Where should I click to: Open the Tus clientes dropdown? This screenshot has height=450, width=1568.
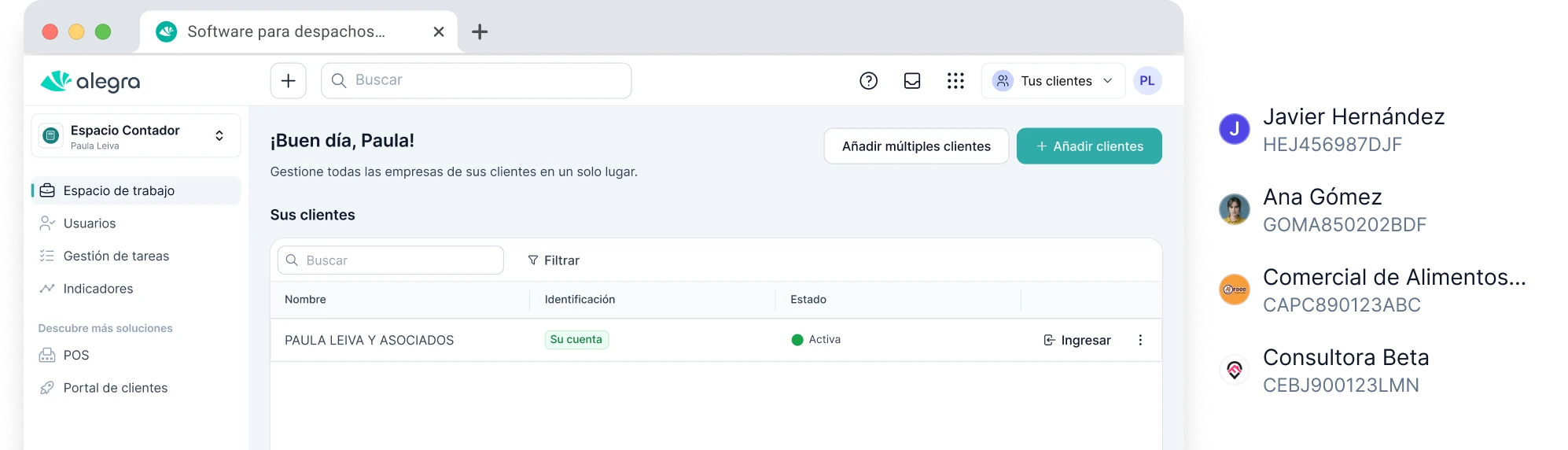[x=1053, y=81]
